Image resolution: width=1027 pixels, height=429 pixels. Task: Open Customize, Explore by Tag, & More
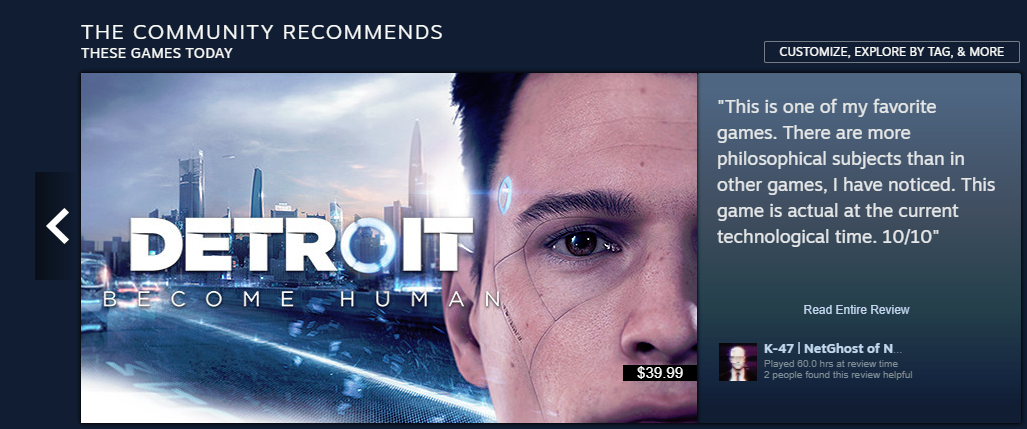(x=891, y=52)
